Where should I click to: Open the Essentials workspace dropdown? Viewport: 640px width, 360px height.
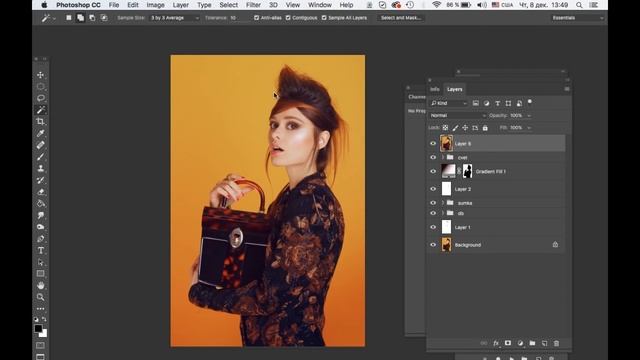coord(577,18)
